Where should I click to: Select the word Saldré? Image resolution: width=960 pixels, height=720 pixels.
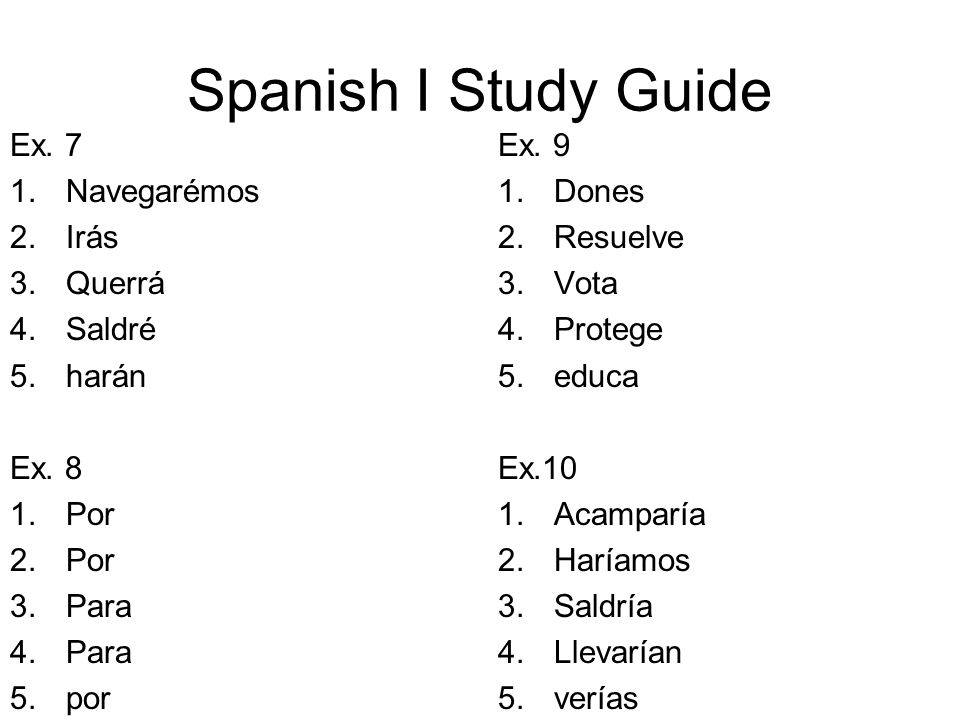pyautogui.click(x=111, y=329)
